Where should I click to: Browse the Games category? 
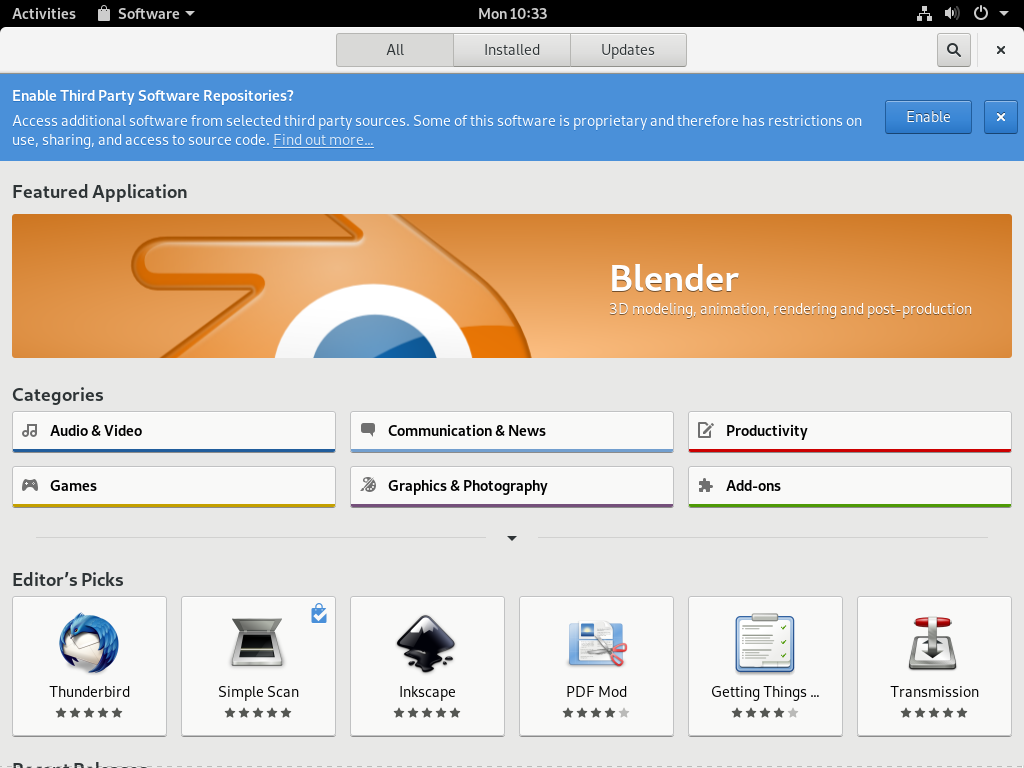point(174,487)
